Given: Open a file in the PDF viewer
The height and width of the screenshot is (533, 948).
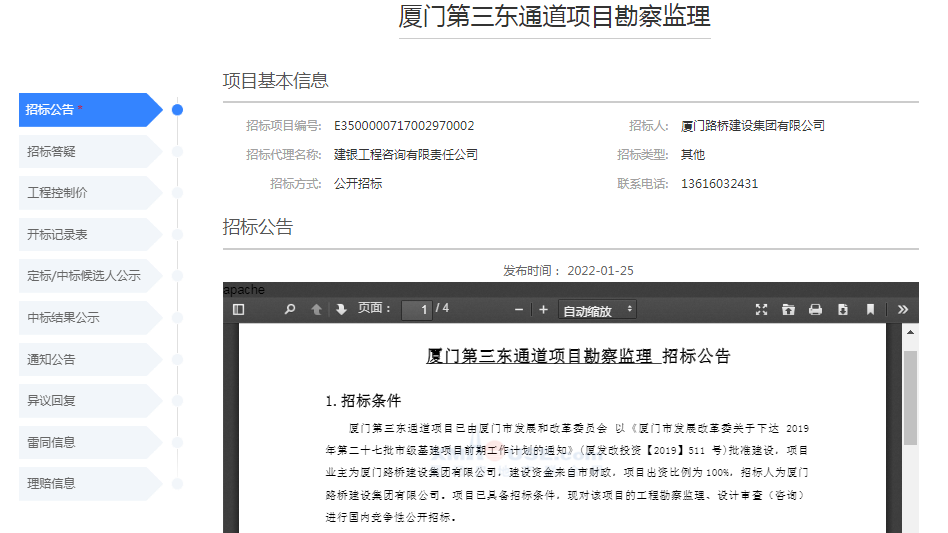Looking at the screenshot, I should (x=788, y=310).
